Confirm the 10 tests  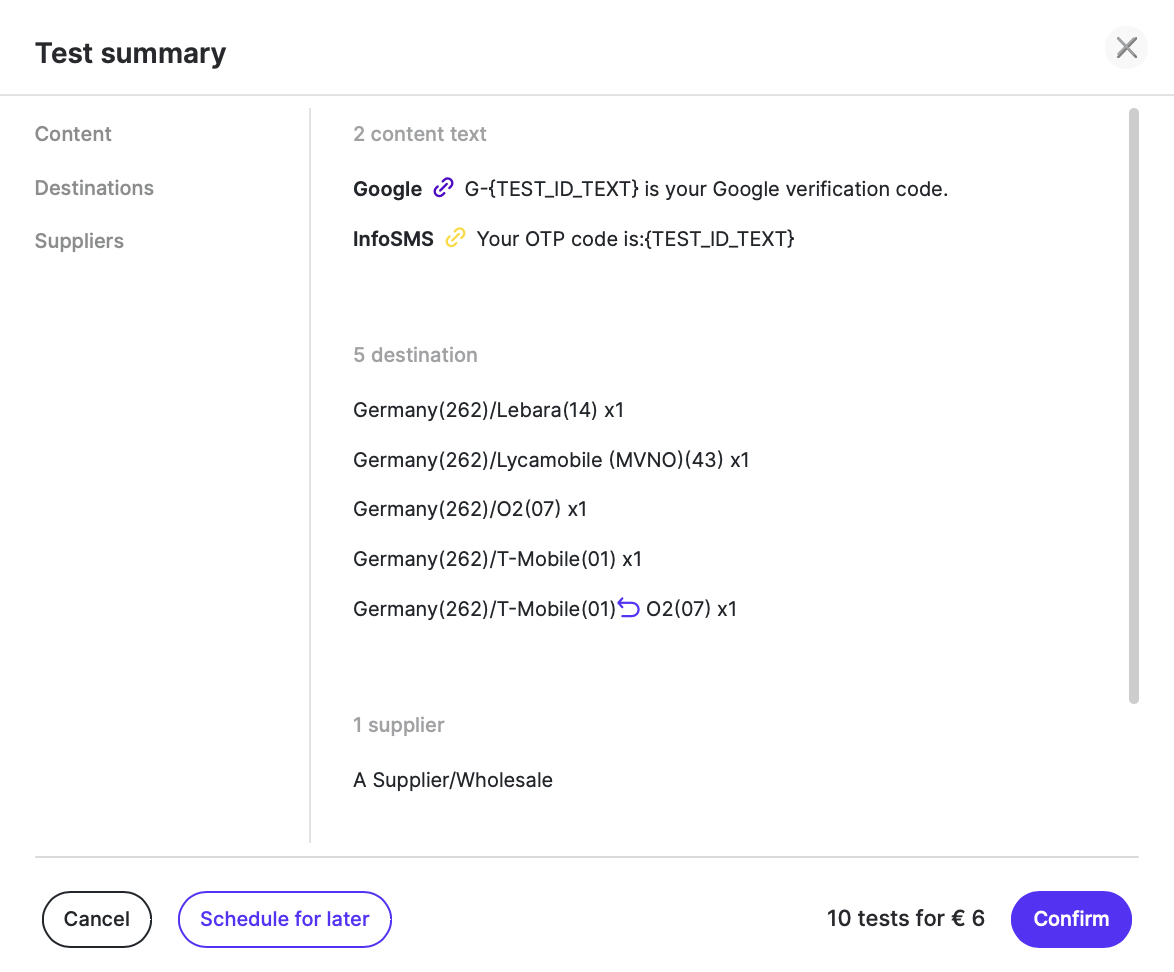pyautogui.click(x=1071, y=919)
